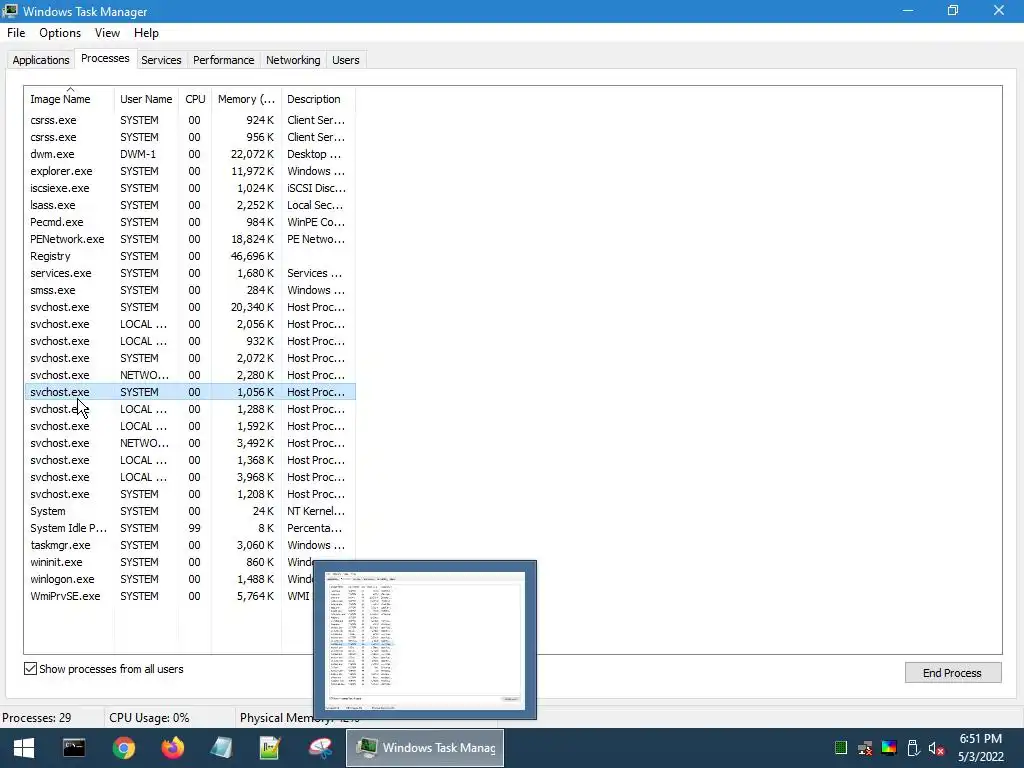Select the lsass.exe process
Screen dimensions: 1024x768
coord(190,205)
